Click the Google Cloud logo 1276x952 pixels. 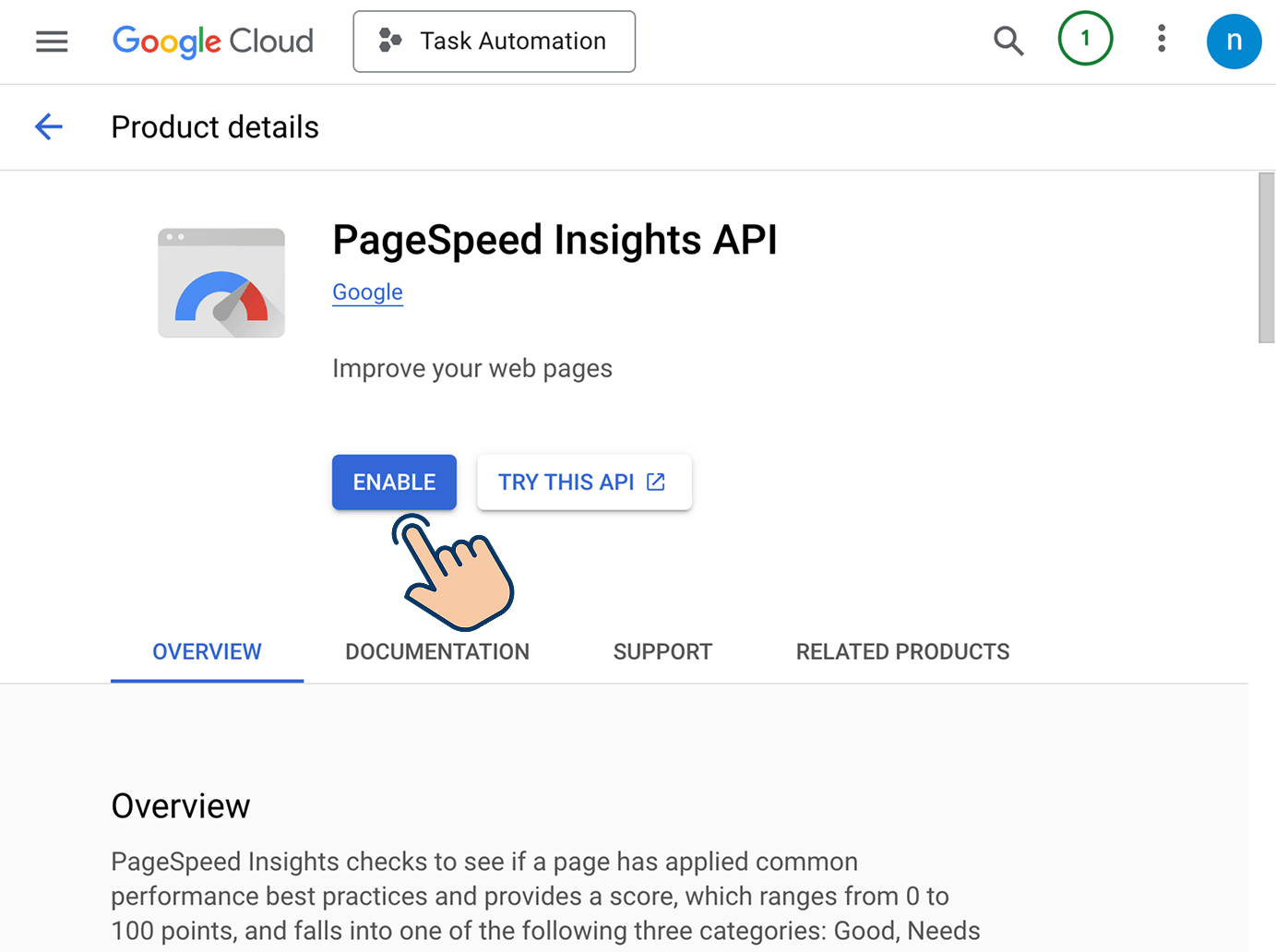[213, 42]
